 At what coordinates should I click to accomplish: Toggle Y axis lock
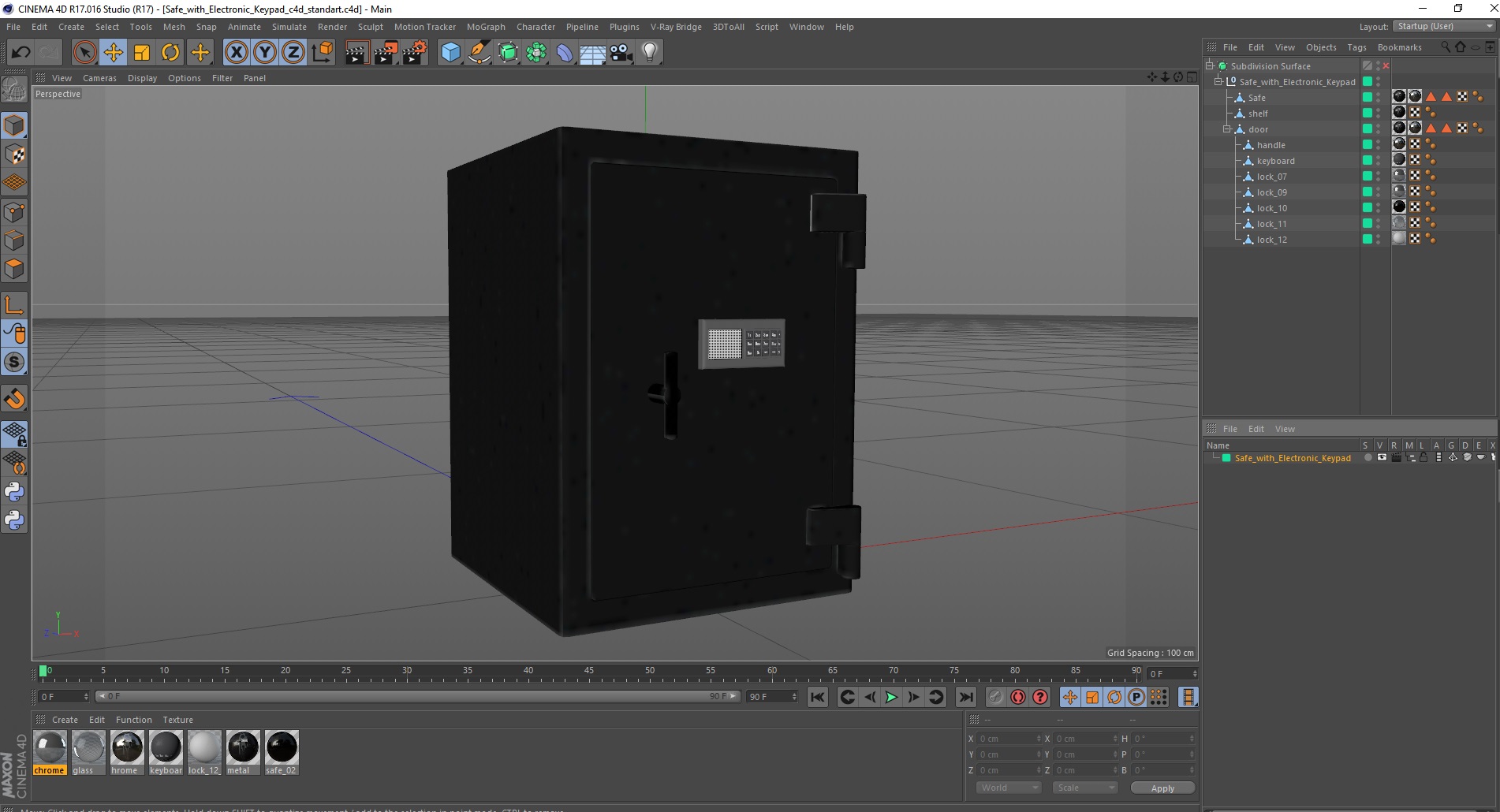point(265,53)
